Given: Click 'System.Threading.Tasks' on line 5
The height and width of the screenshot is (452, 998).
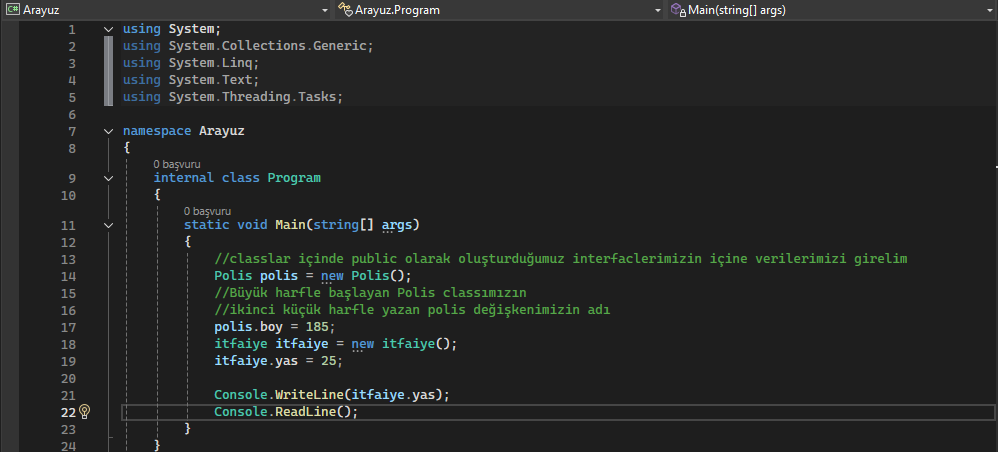Looking at the screenshot, I should point(253,97).
